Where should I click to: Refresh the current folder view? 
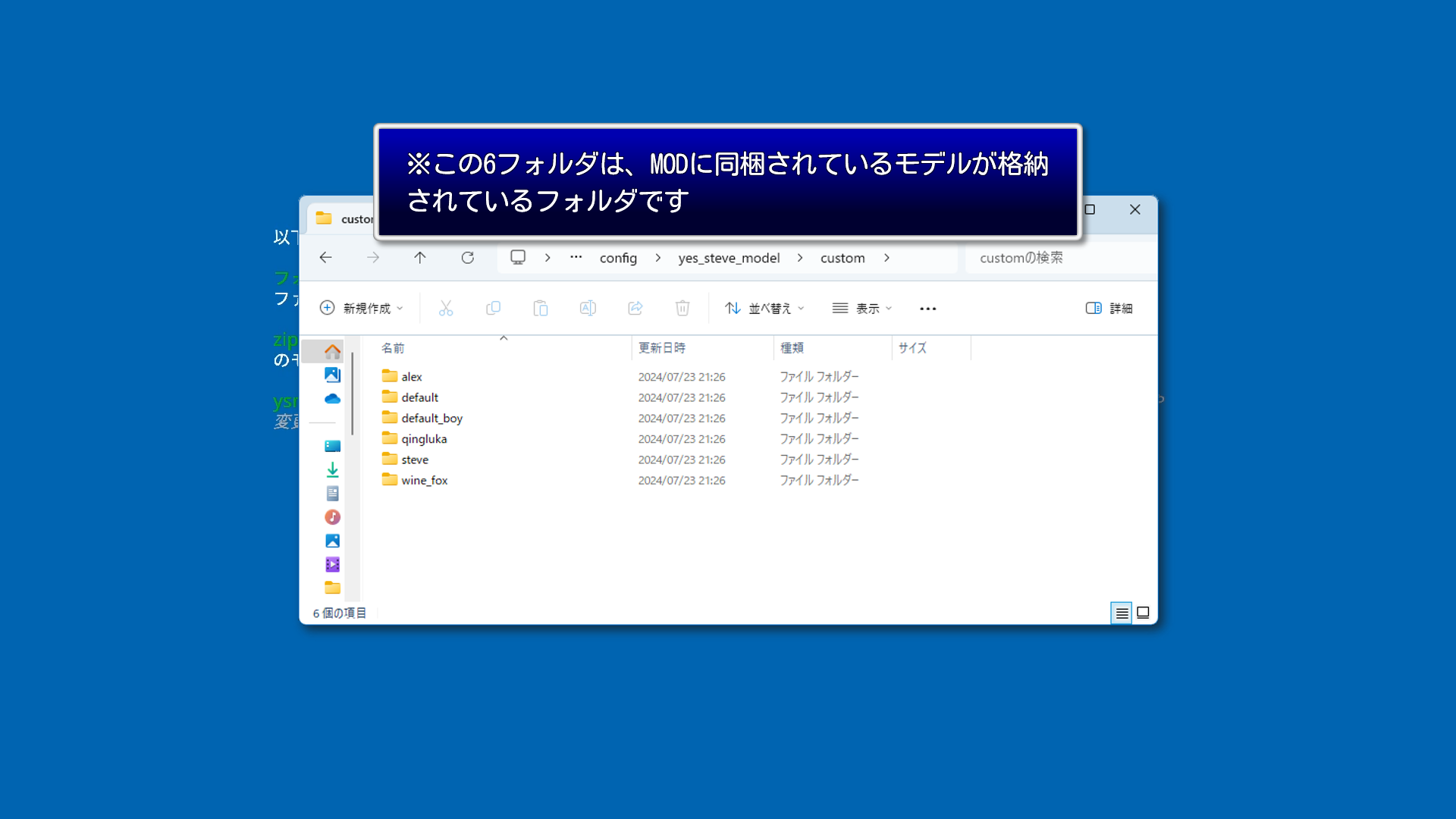coord(467,258)
